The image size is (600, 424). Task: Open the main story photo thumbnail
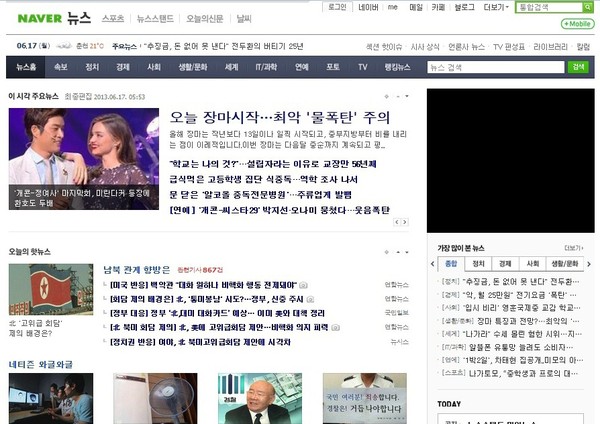tap(83, 158)
